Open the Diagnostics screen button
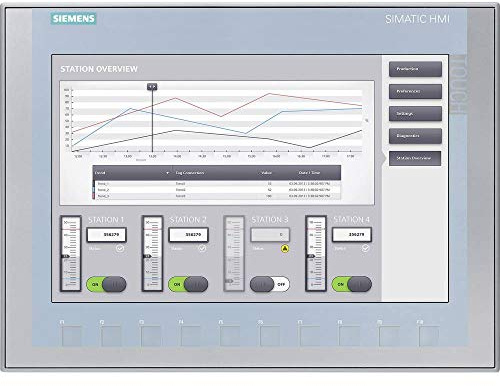500x386 pixels. coord(415,136)
